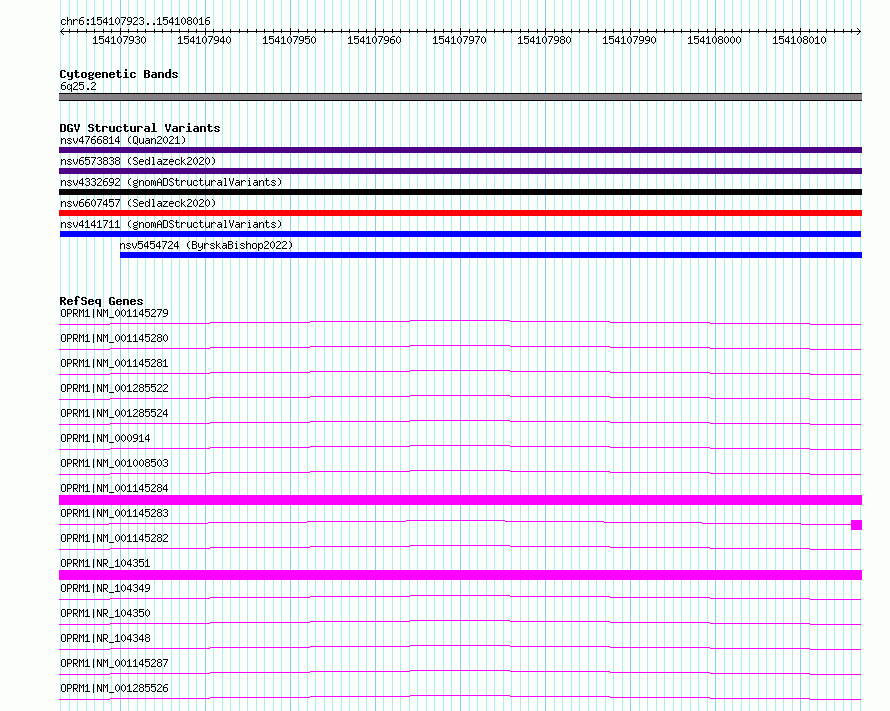Click ruler position 154107950
This screenshot has height=711, width=890.
289,40
